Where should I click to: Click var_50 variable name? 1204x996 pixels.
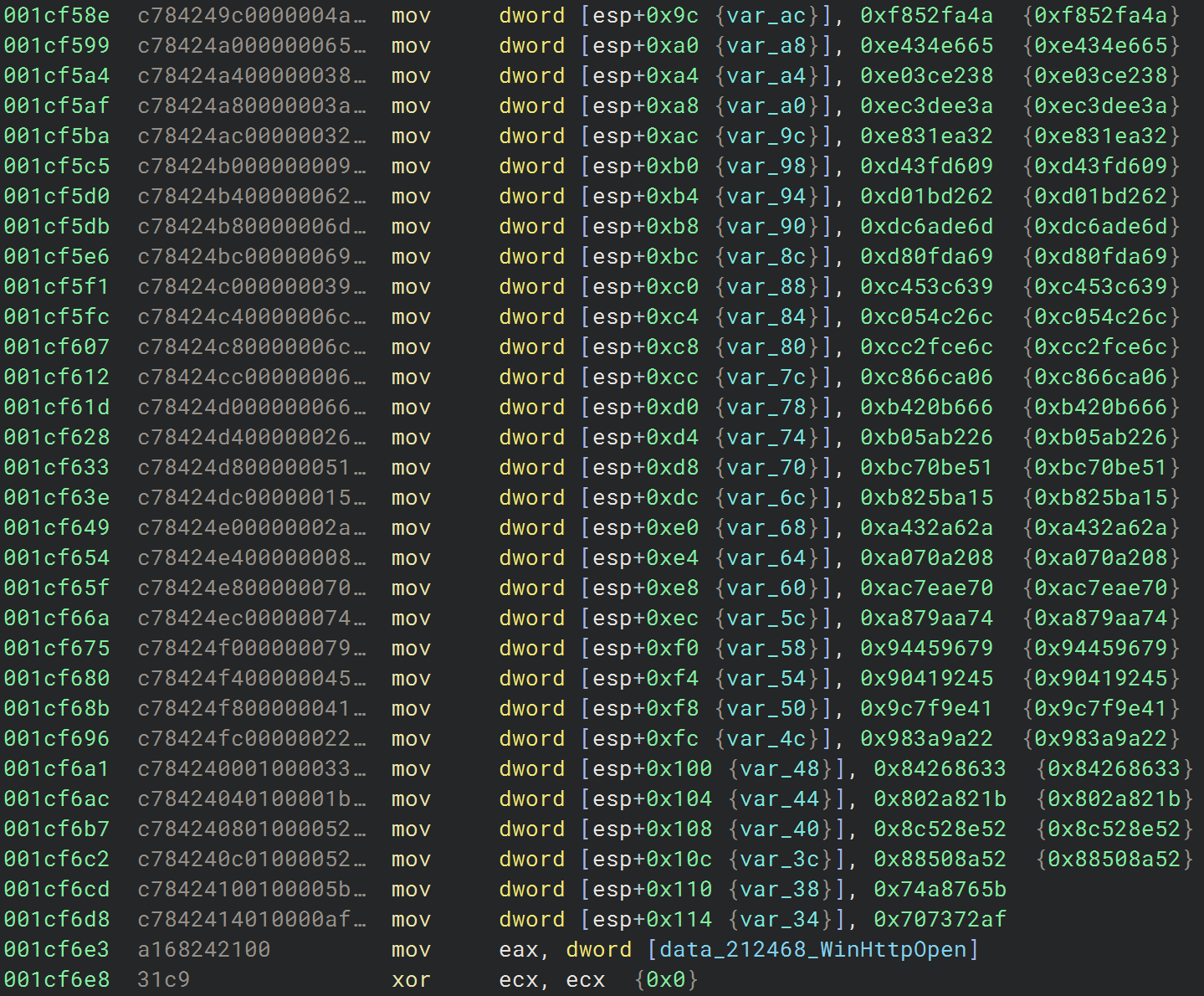tap(766, 708)
